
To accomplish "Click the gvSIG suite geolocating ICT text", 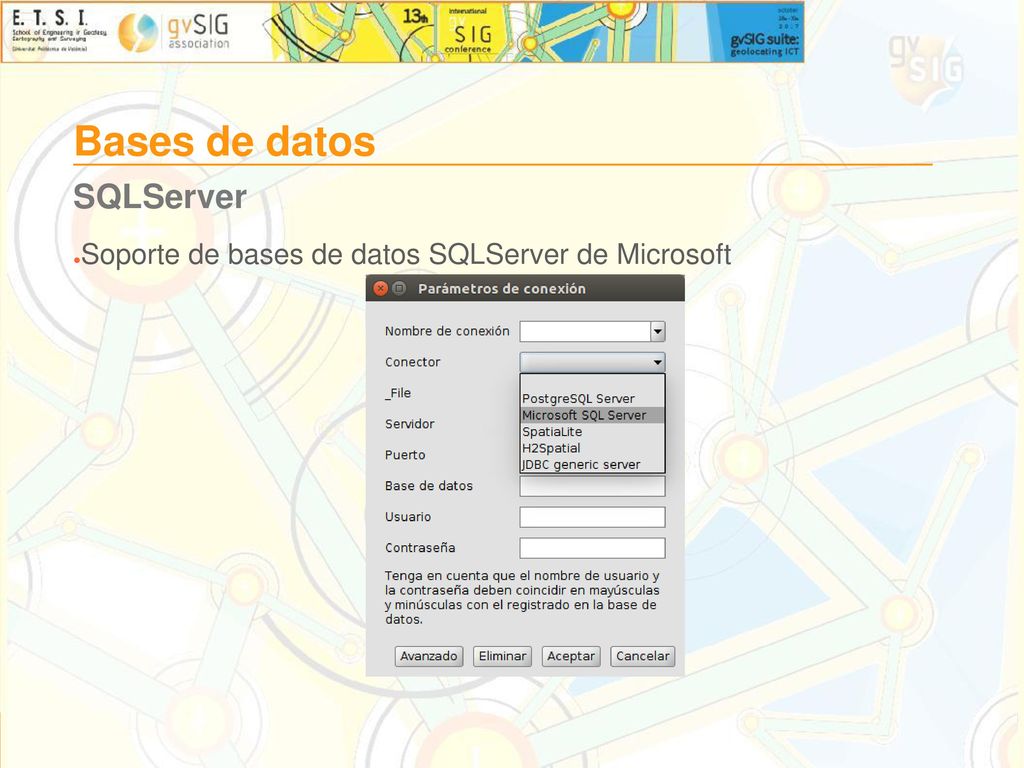I will pyautogui.click(x=764, y=44).
